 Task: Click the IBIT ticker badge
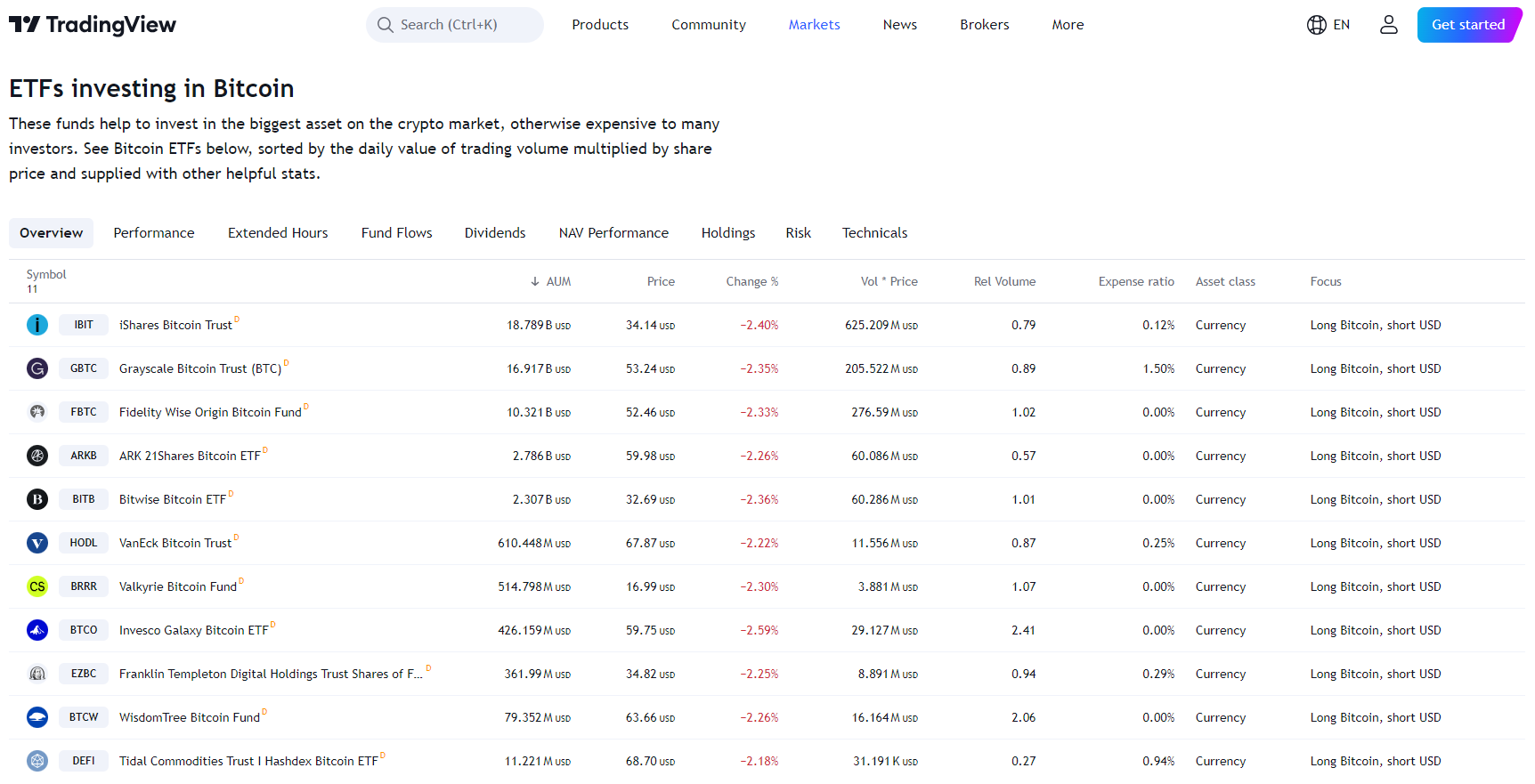point(84,325)
